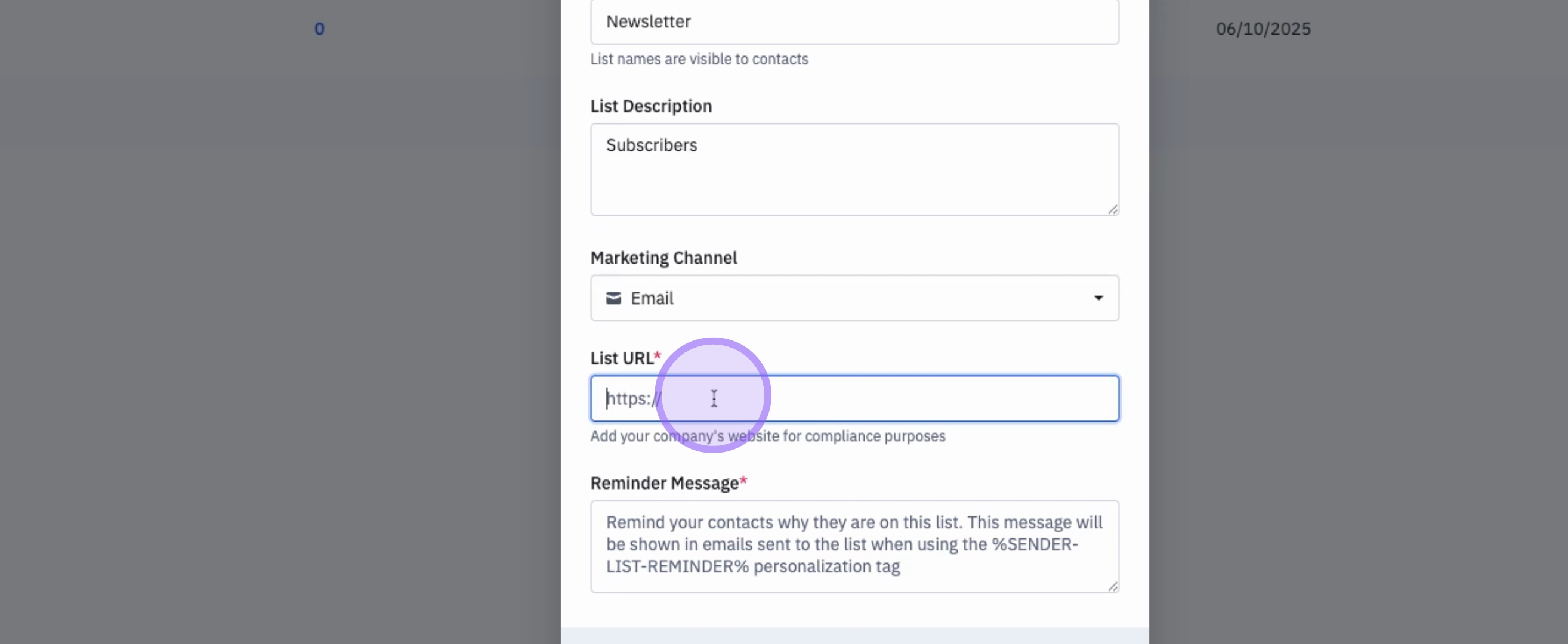Click the '0' contacts count link
Viewport: 1568px width, 644px height.
coord(319,29)
